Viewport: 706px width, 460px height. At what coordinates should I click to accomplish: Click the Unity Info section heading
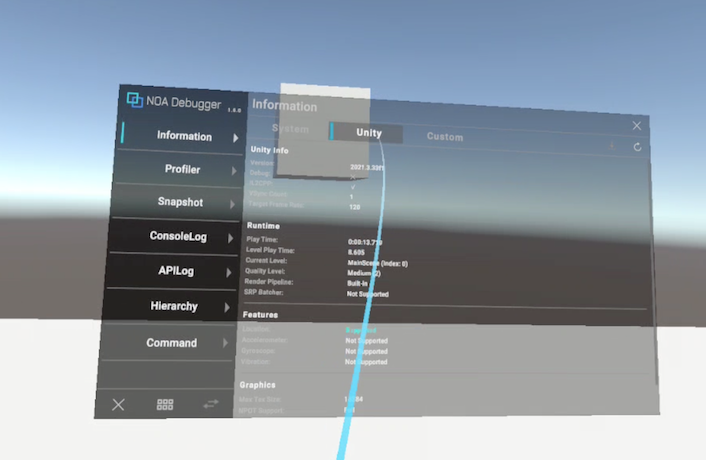(269, 150)
